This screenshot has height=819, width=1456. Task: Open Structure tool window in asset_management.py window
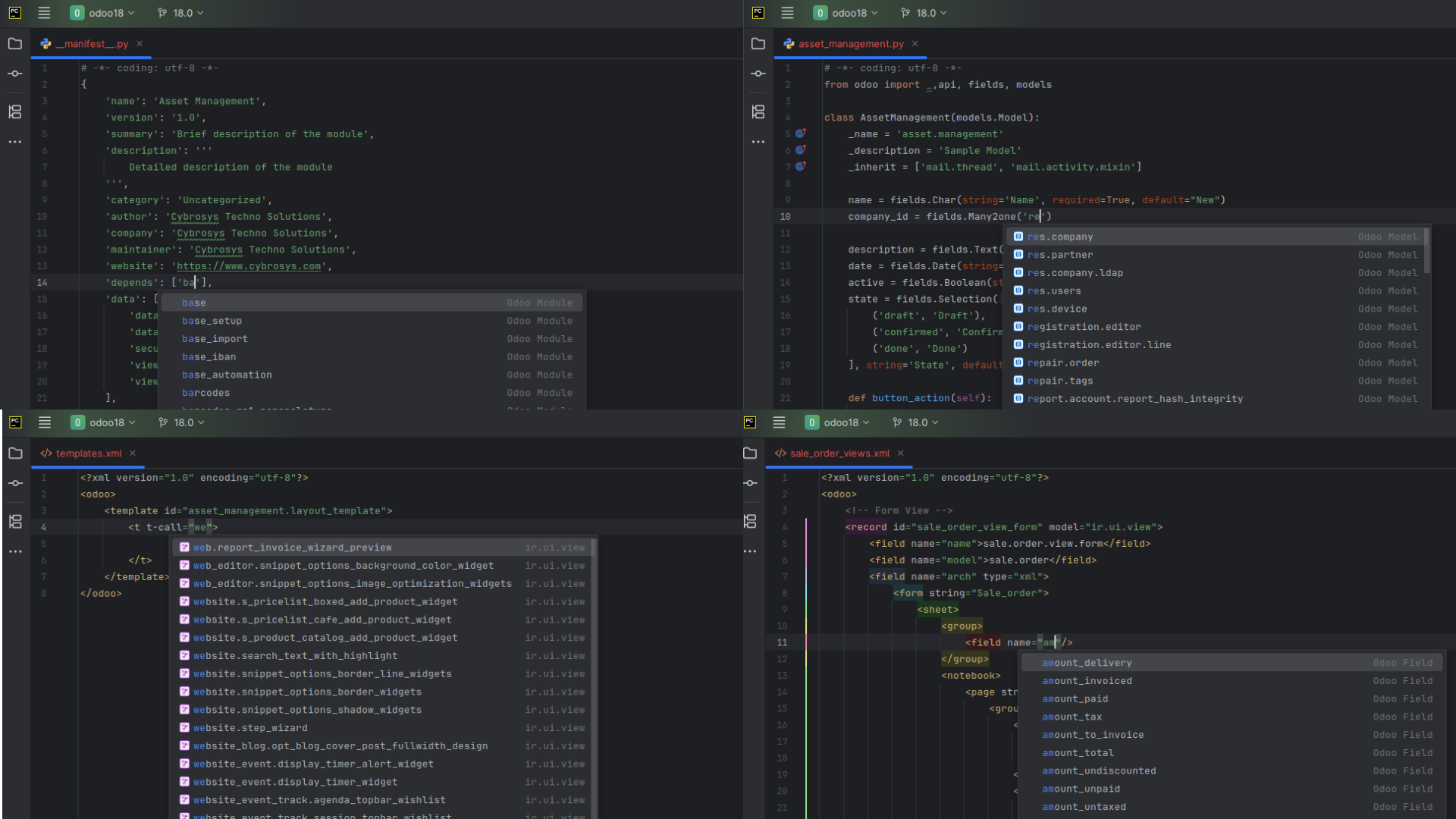[758, 112]
